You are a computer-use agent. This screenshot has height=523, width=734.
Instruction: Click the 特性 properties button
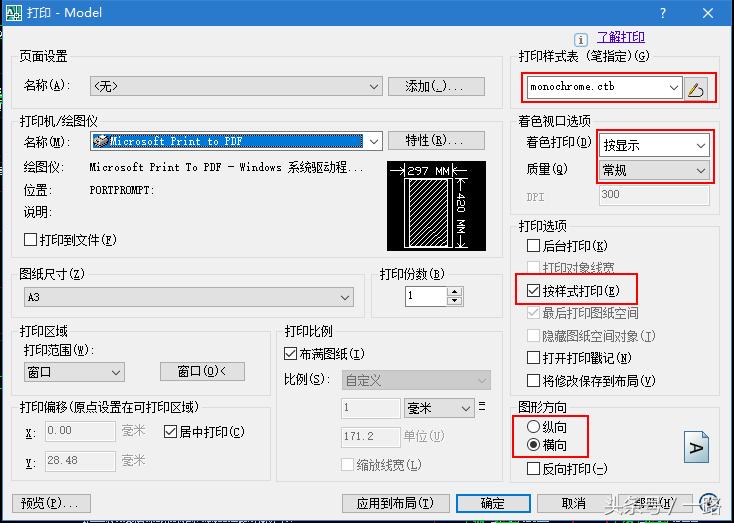[436, 140]
